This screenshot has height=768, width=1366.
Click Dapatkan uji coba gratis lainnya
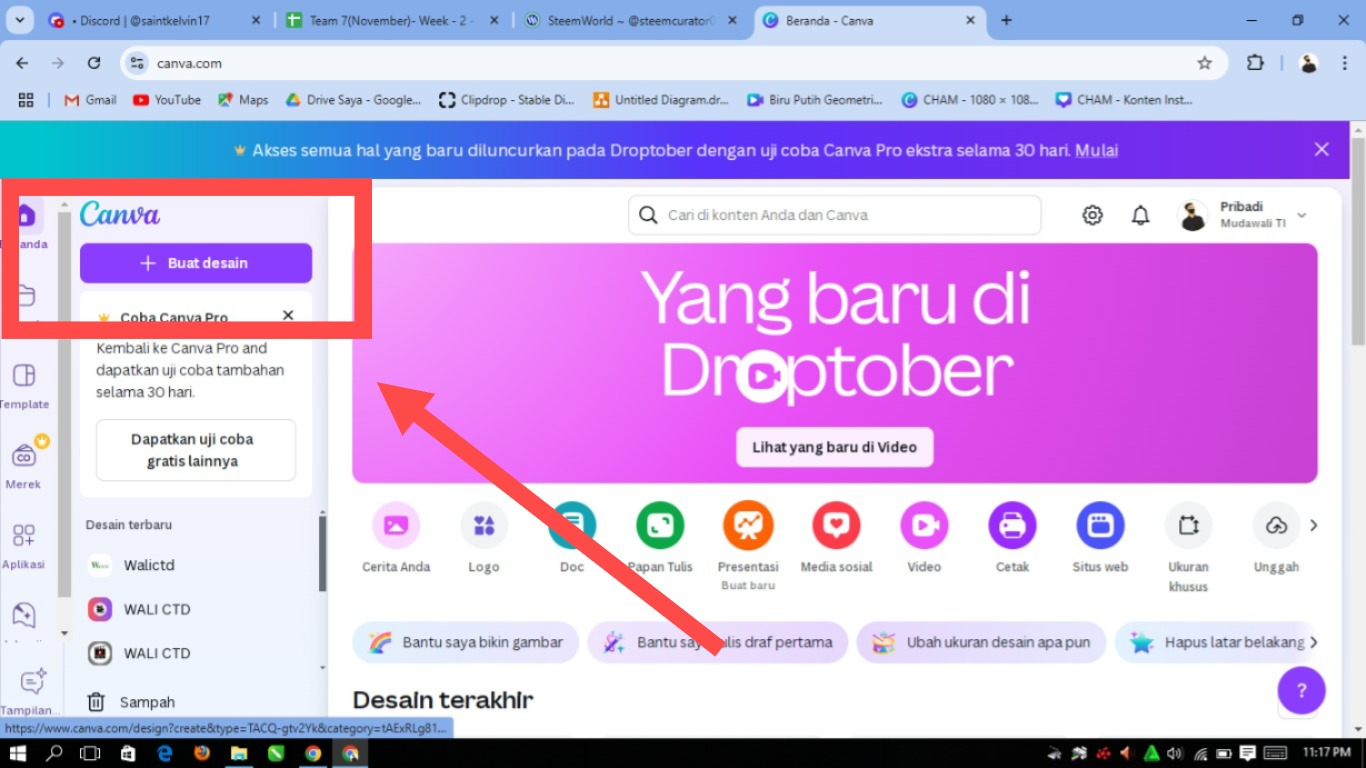196,450
